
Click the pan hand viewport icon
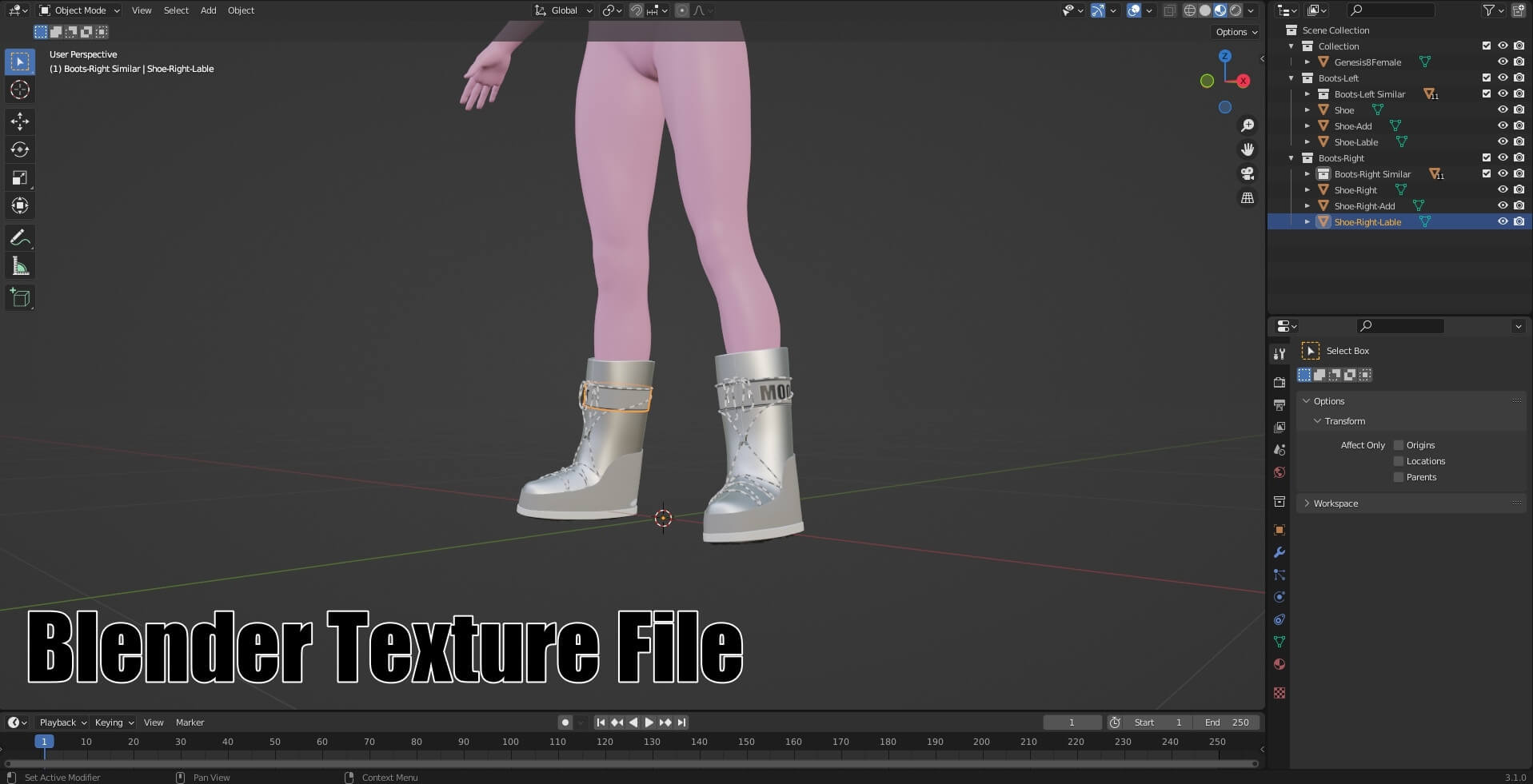point(1248,149)
